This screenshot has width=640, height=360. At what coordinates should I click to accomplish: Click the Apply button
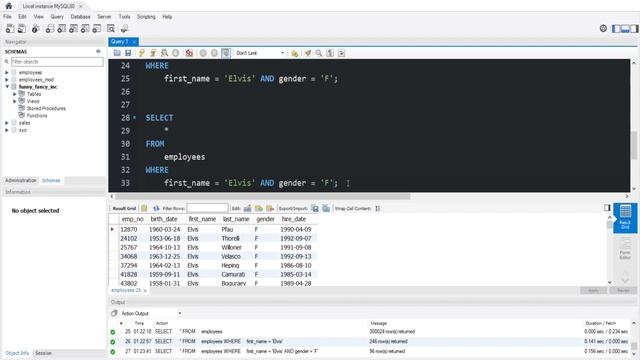tap(593, 291)
